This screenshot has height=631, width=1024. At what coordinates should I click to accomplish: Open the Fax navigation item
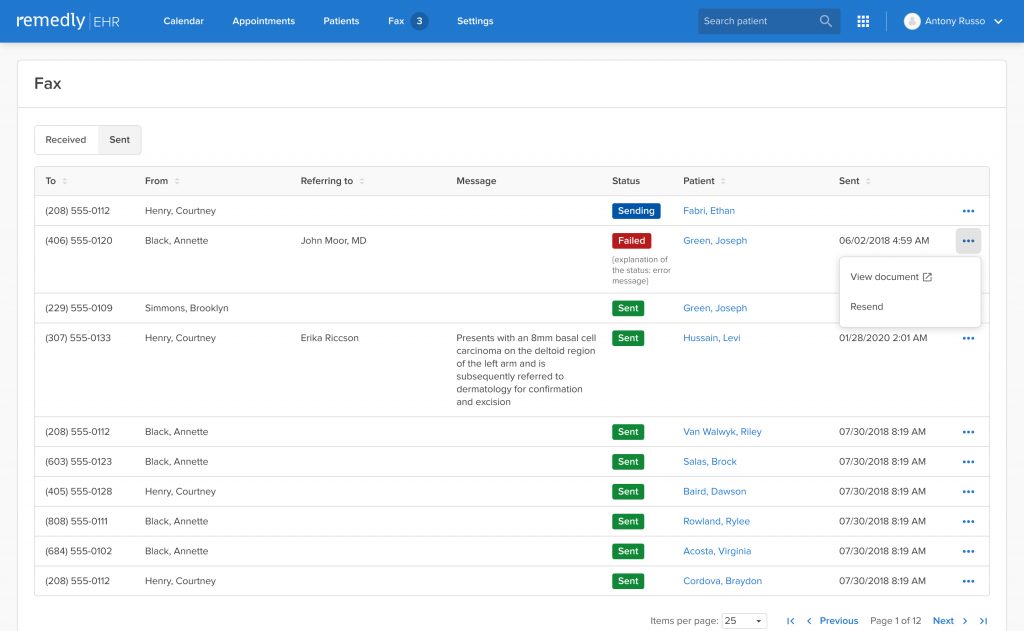[x=396, y=21]
